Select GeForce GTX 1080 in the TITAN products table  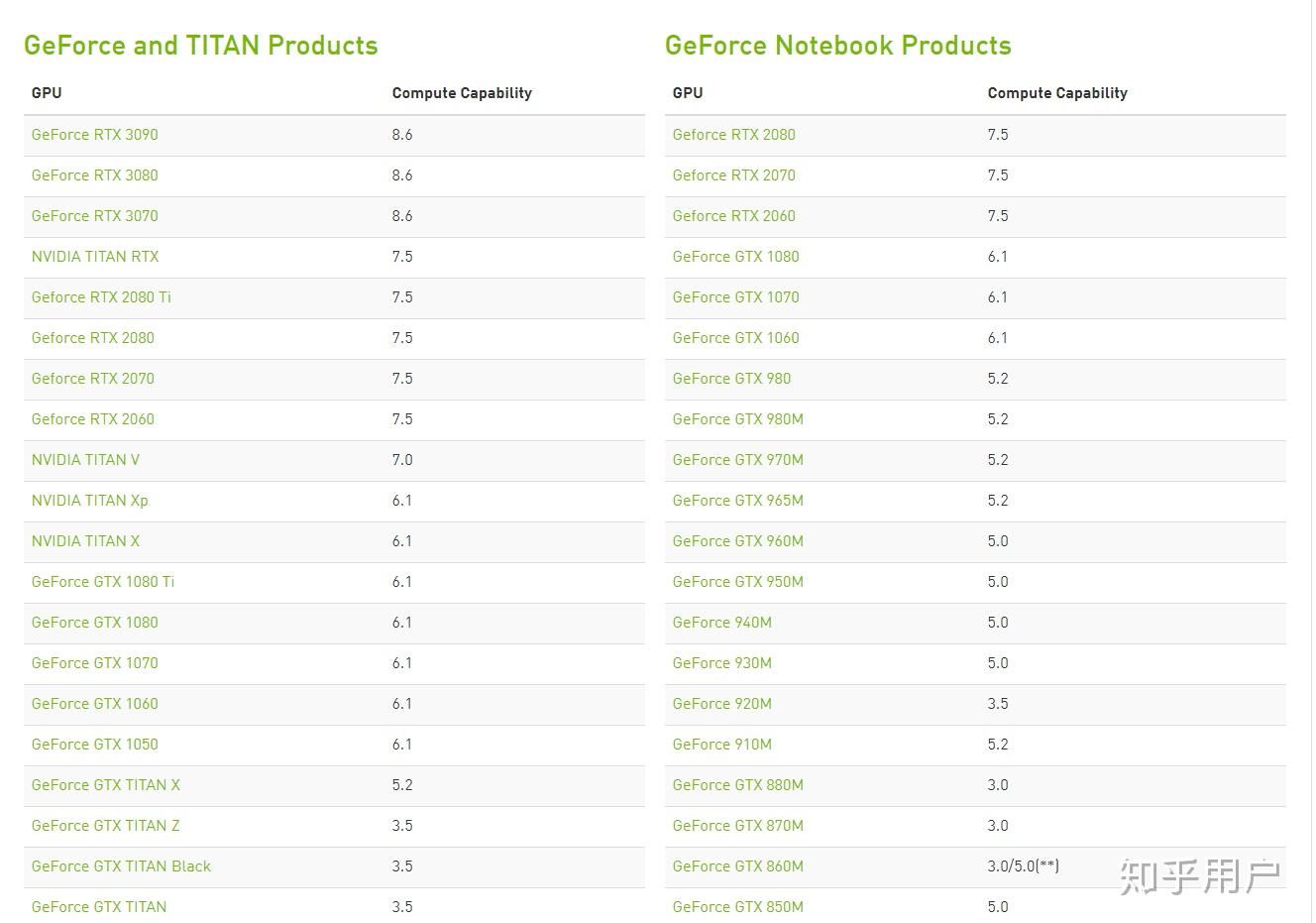click(x=95, y=623)
